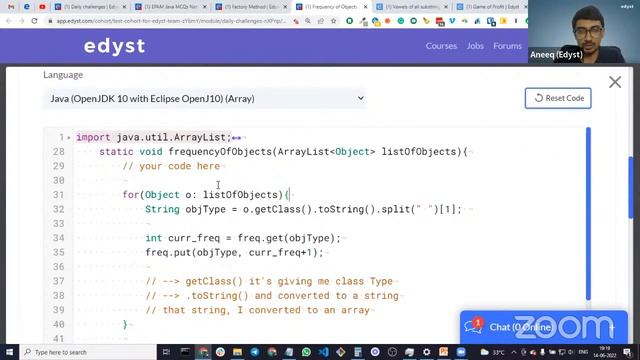Switch to the Game of Profit tab
This screenshot has width=640, height=360.
pyautogui.click(x=492, y=7)
